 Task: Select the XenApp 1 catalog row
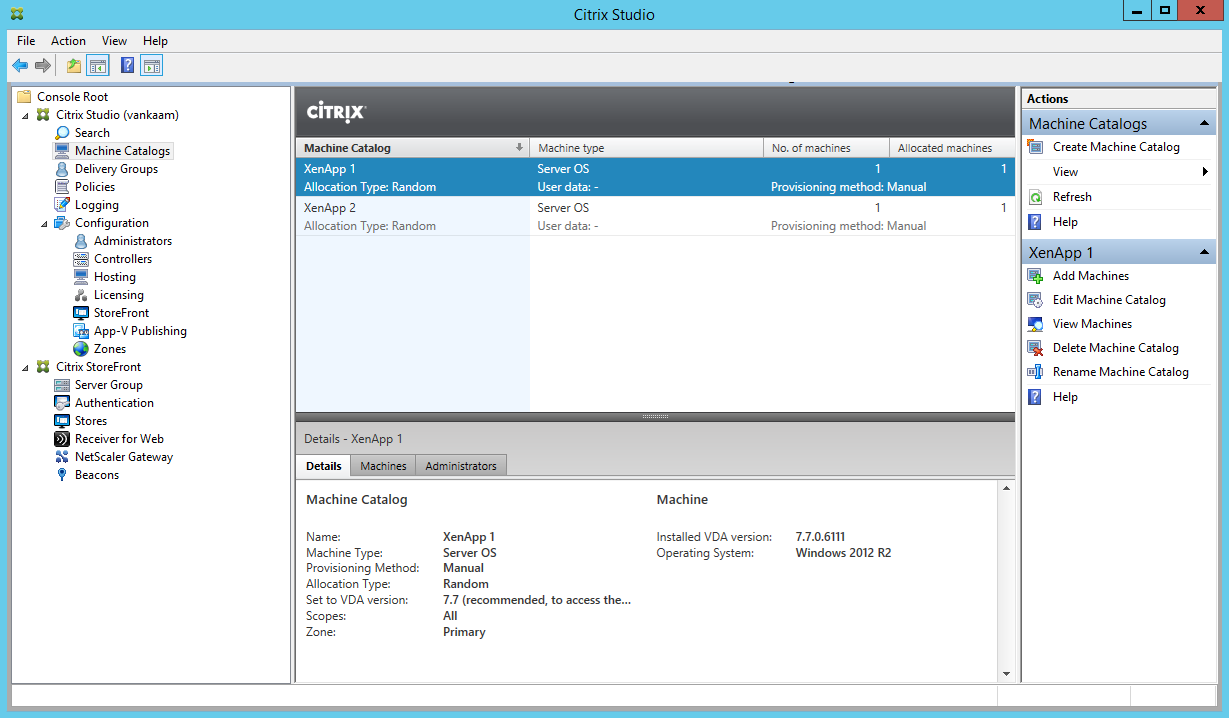pos(655,178)
